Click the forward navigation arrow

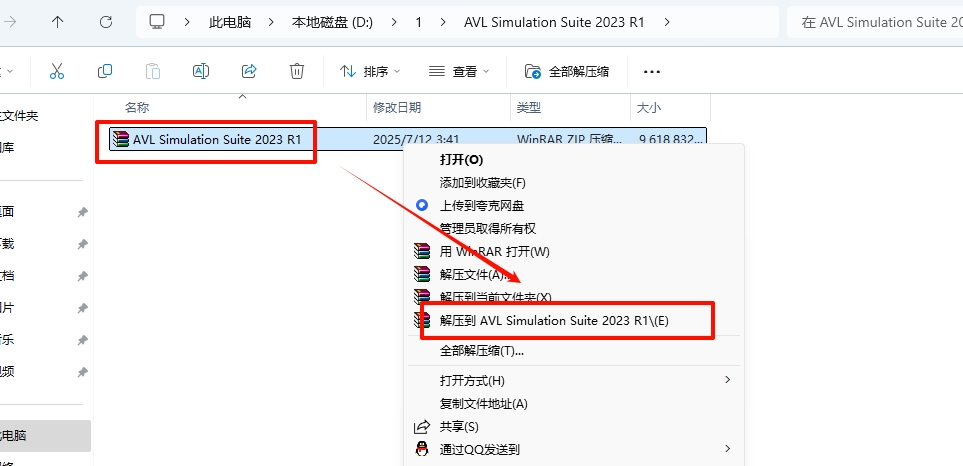[10, 22]
